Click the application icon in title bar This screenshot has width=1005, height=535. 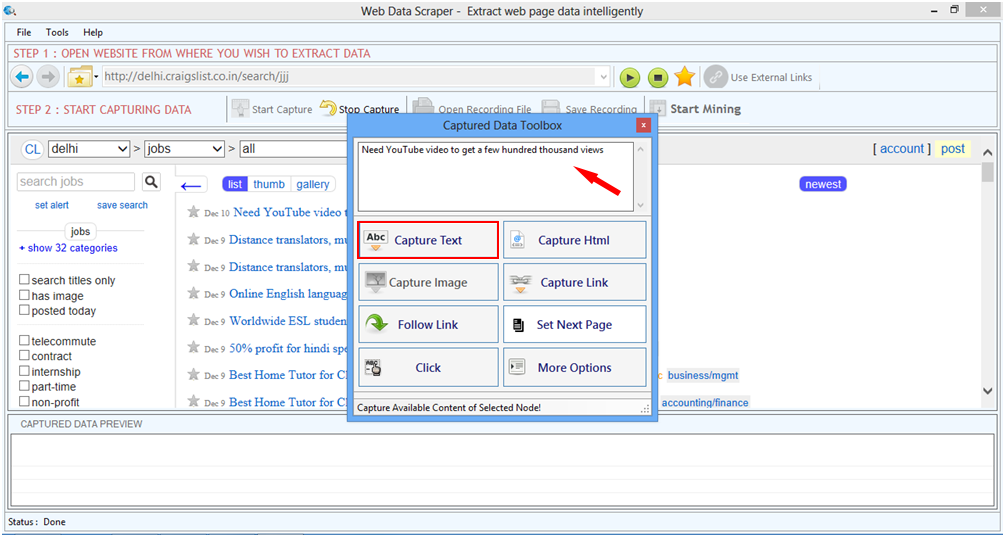10,10
